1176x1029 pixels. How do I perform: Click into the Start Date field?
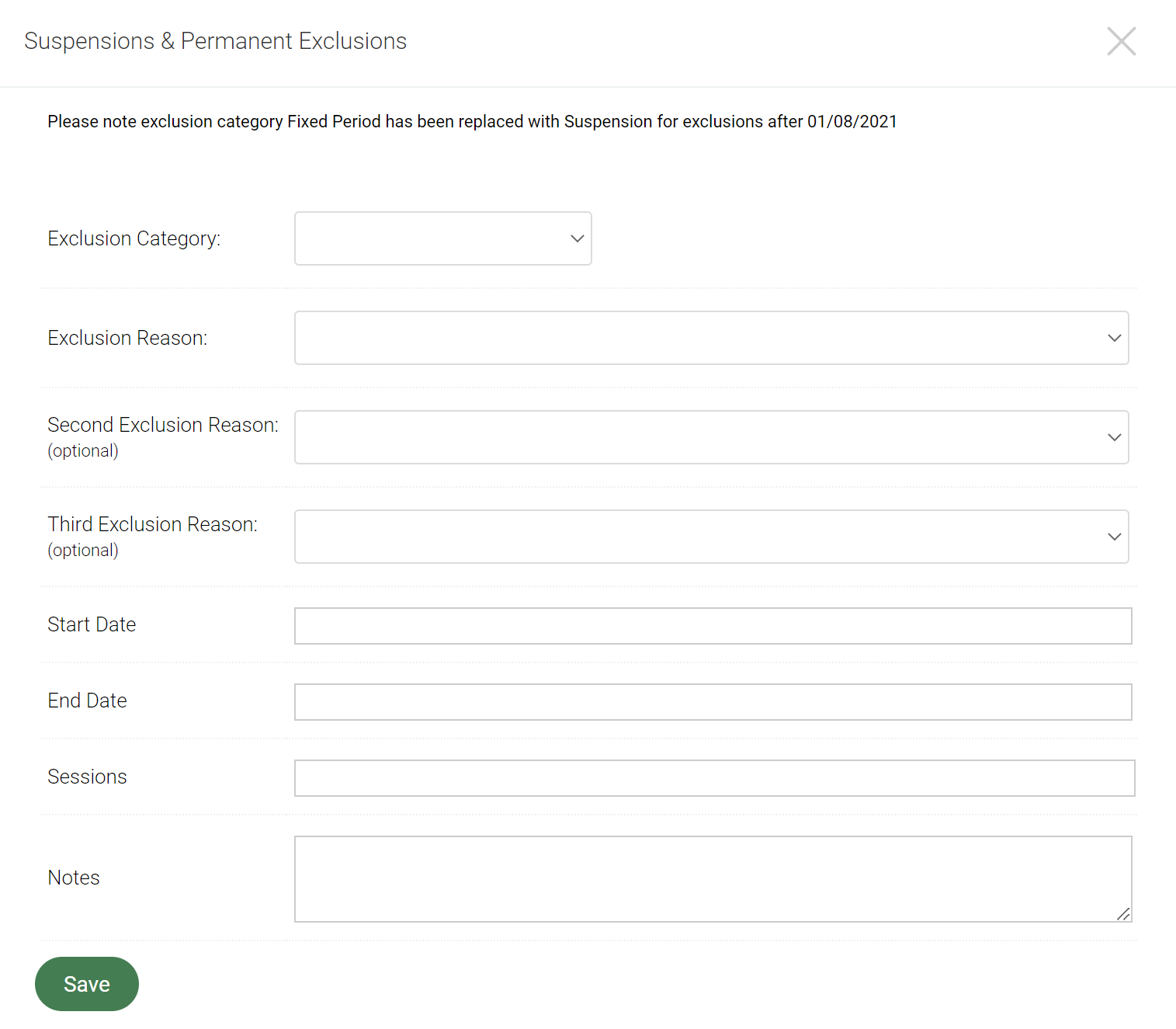tap(713, 626)
